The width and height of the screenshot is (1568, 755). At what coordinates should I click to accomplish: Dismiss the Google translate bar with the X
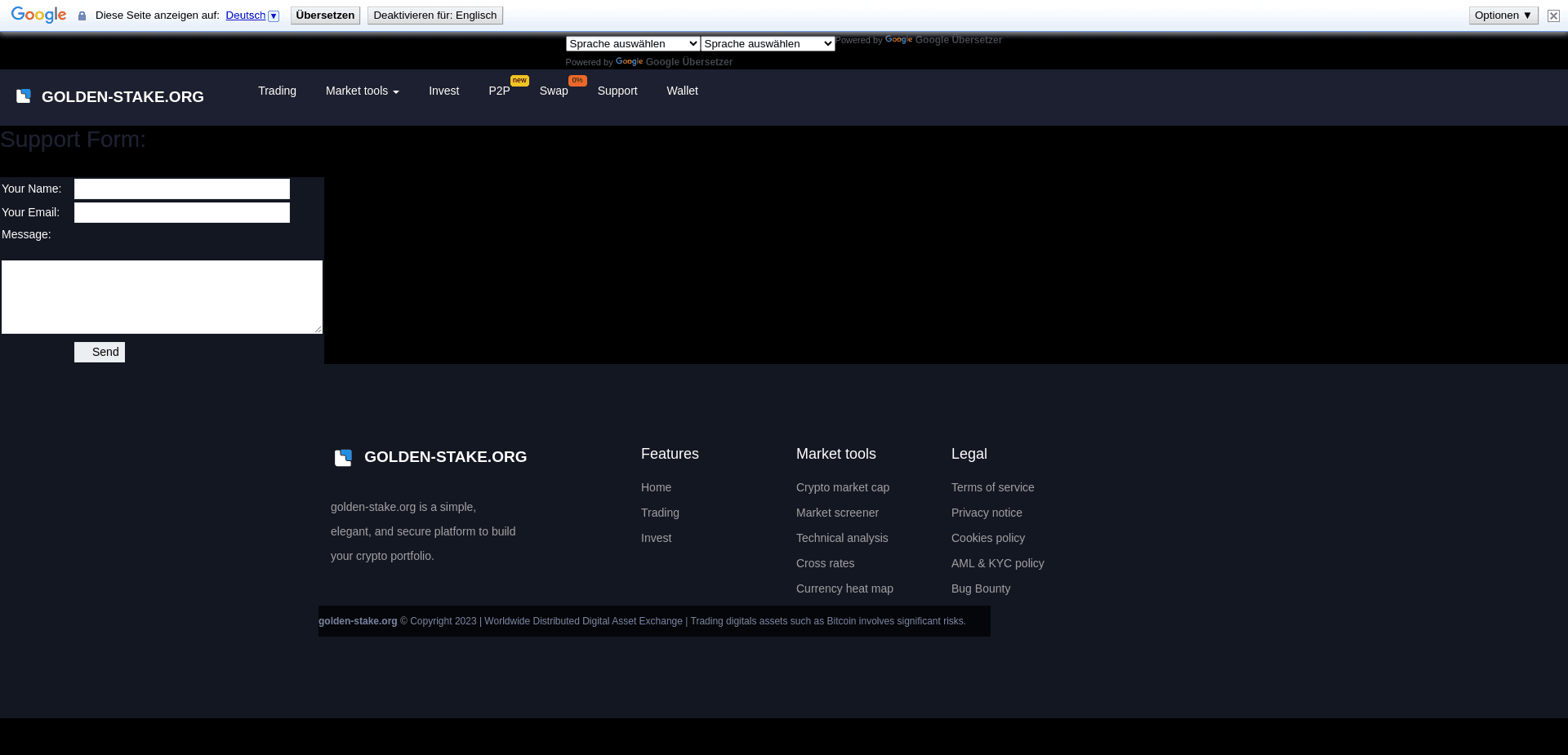(1553, 16)
